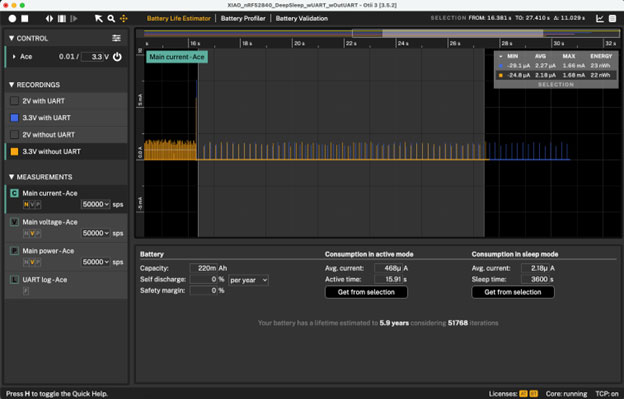Open the self discharge per year dropdown
The width and height of the screenshot is (624, 399).
[x=248, y=280]
